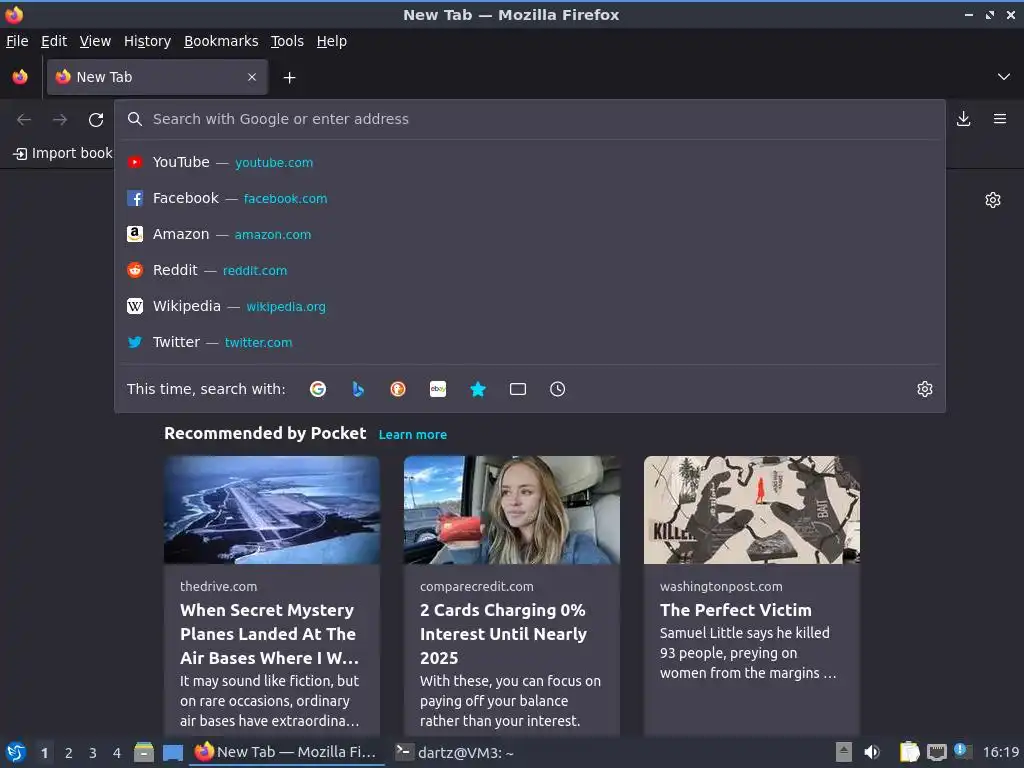Viewport: 1024px width, 768px height.
Task: Open The Perfect Victim article title
Action: click(x=736, y=610)
